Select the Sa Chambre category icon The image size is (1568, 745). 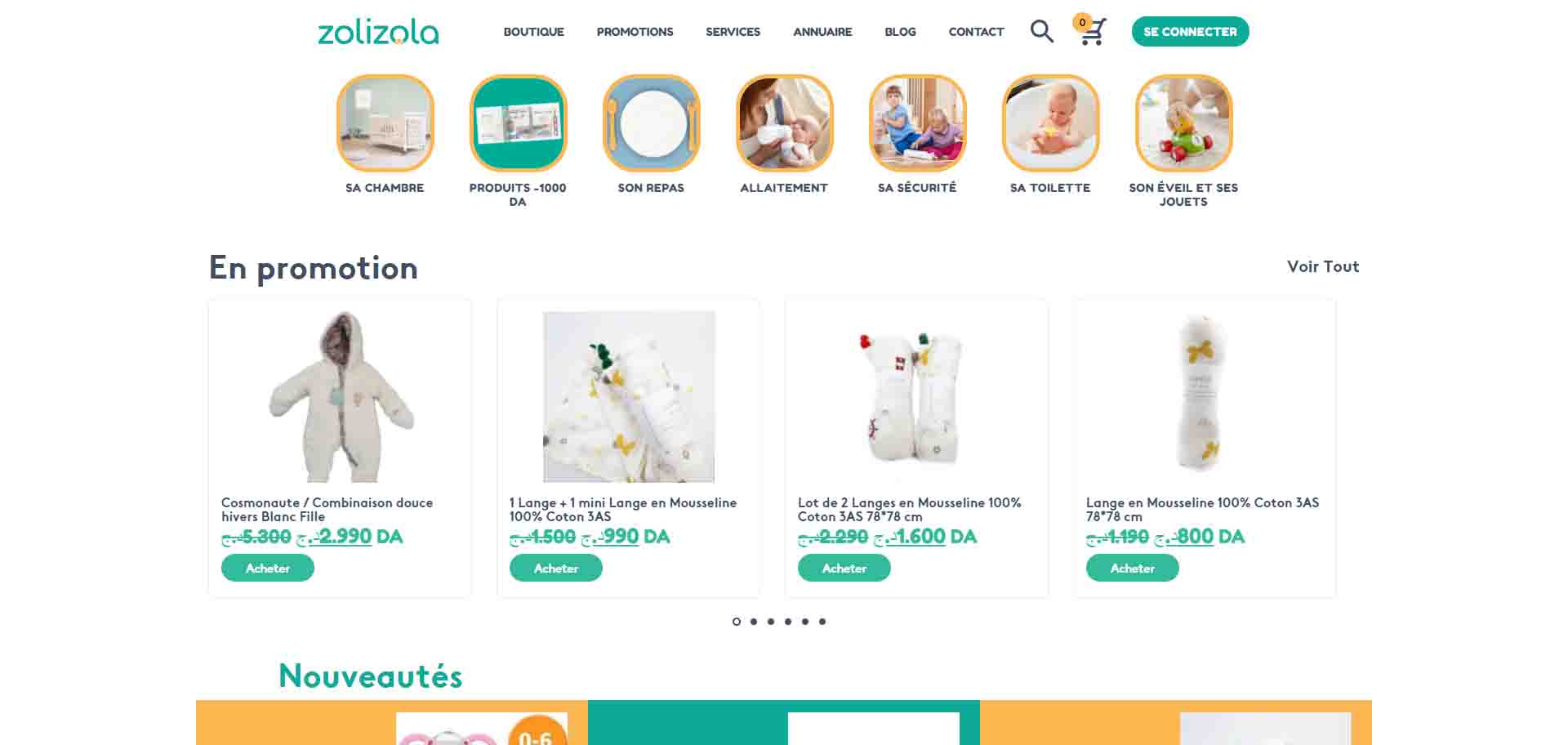(385, 123)
